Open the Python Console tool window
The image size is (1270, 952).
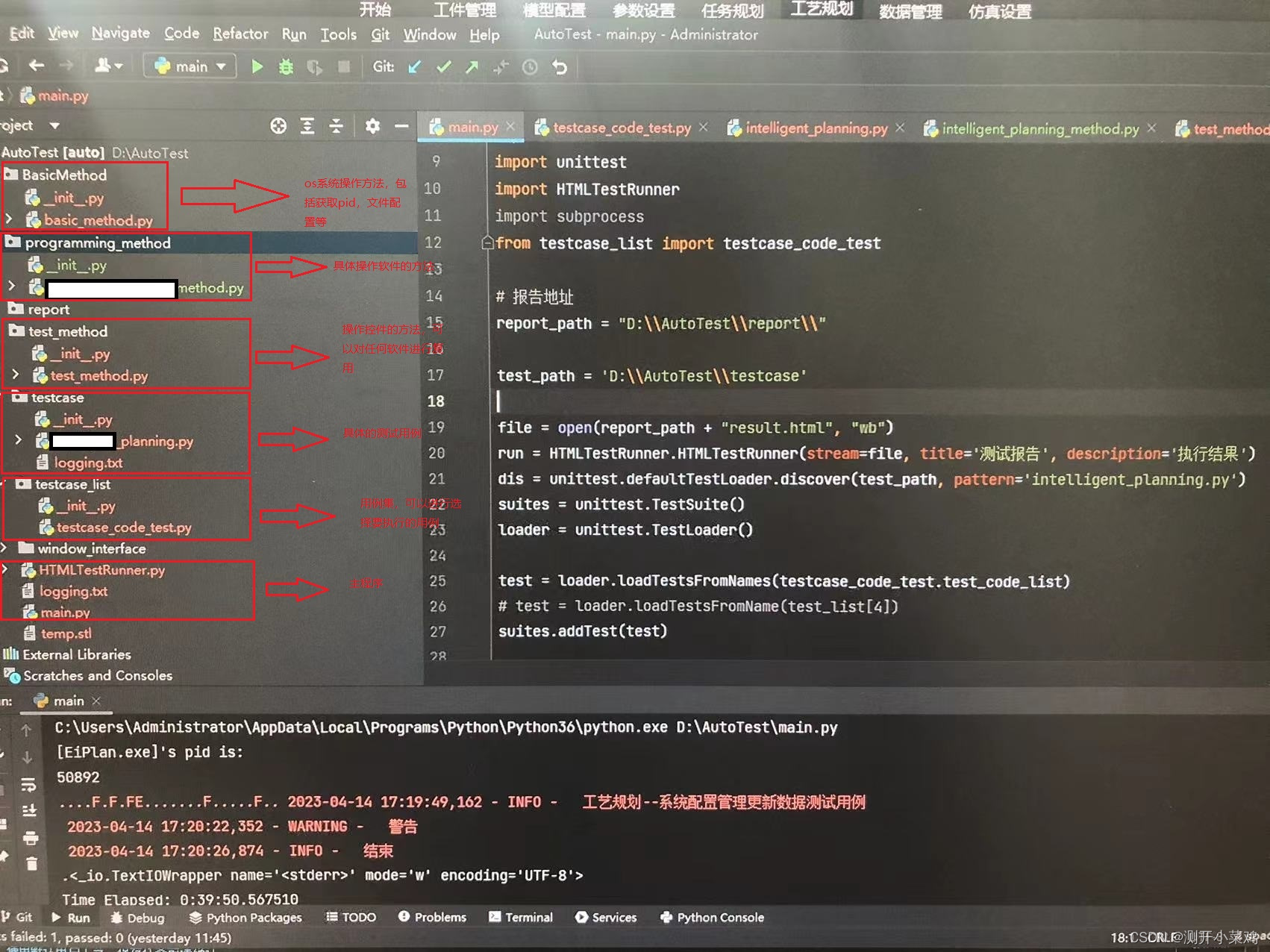711,917
